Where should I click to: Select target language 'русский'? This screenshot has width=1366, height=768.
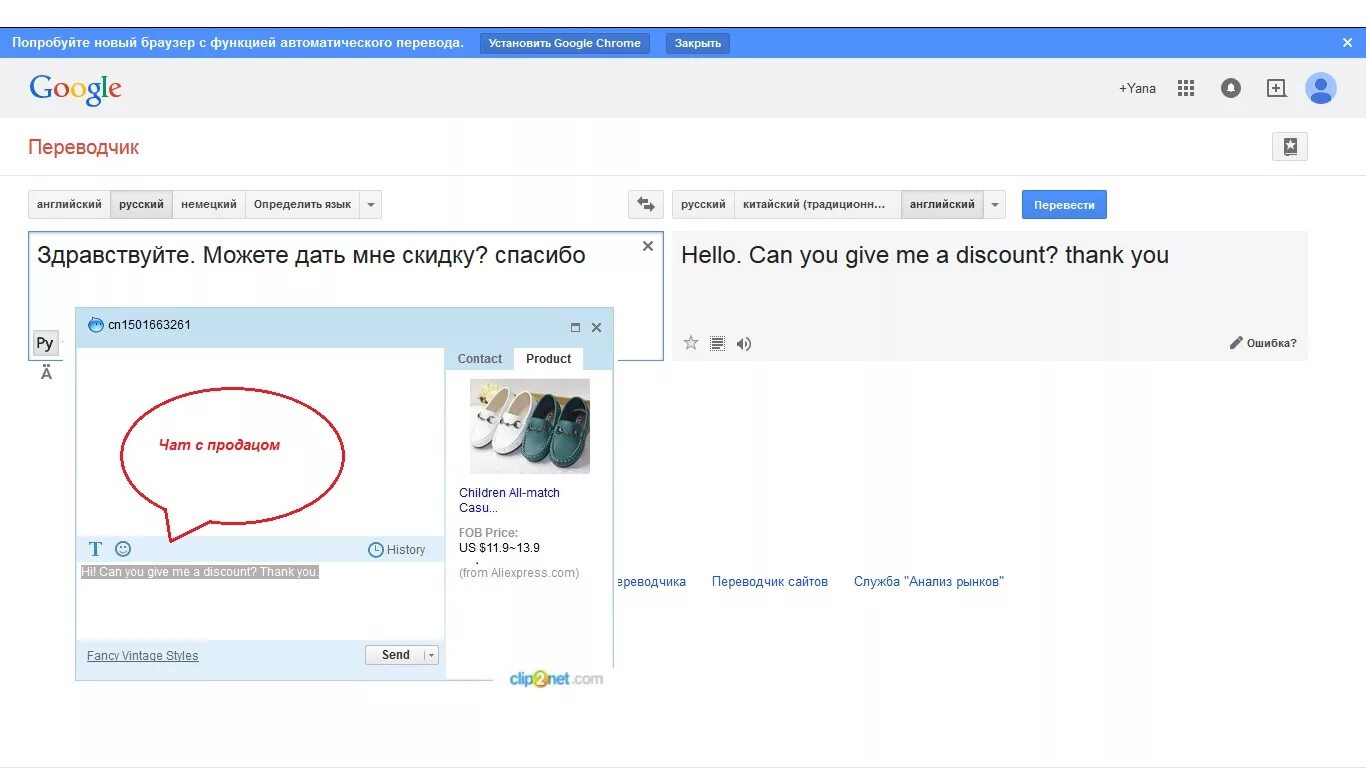[x=703, y=204]
